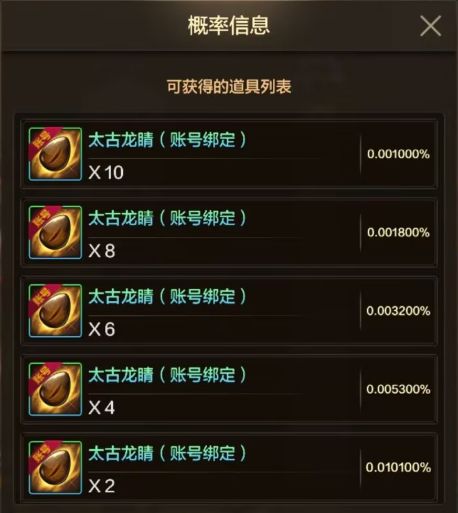Select item name in the 0.001800% row

[168, 218]
